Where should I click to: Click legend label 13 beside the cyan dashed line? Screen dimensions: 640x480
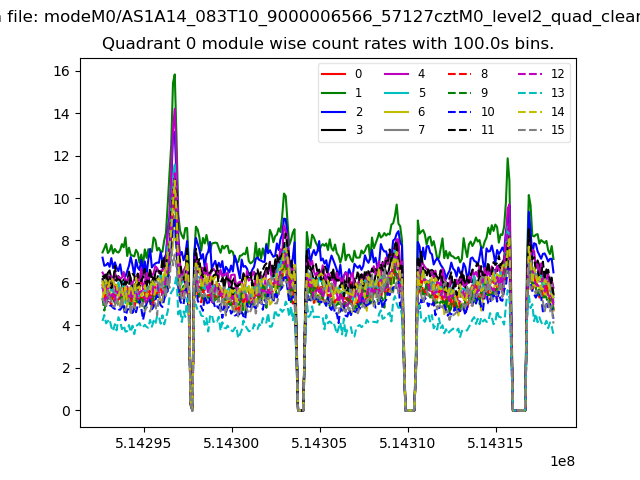557,93
